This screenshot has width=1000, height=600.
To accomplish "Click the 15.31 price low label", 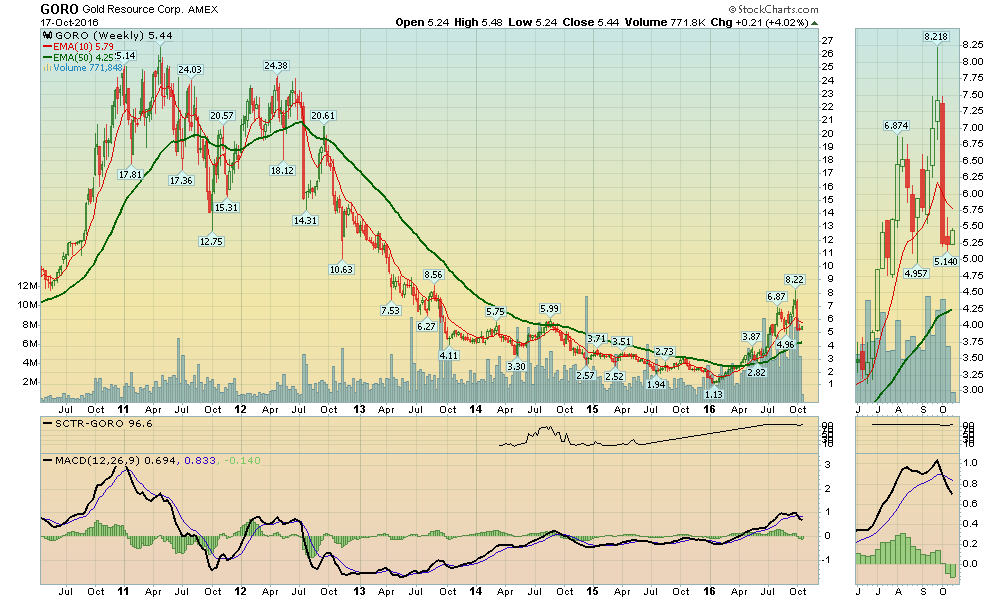I will point(226,208).
